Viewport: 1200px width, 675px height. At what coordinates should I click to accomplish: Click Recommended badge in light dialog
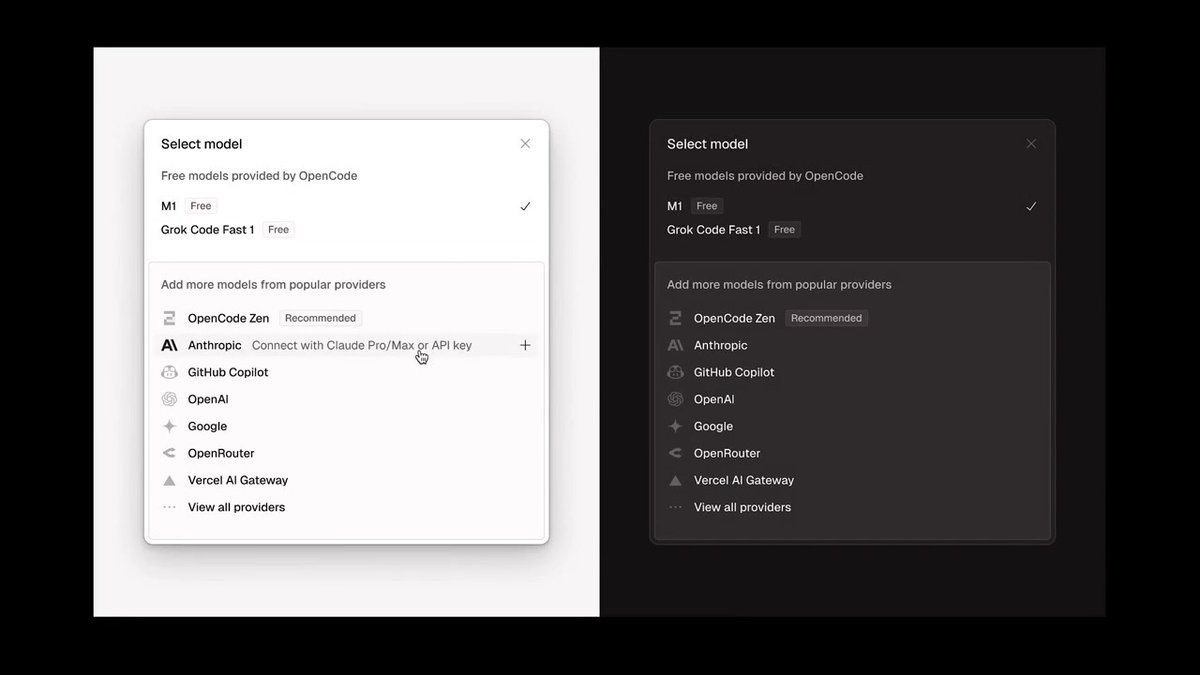[x=320, y=318]
